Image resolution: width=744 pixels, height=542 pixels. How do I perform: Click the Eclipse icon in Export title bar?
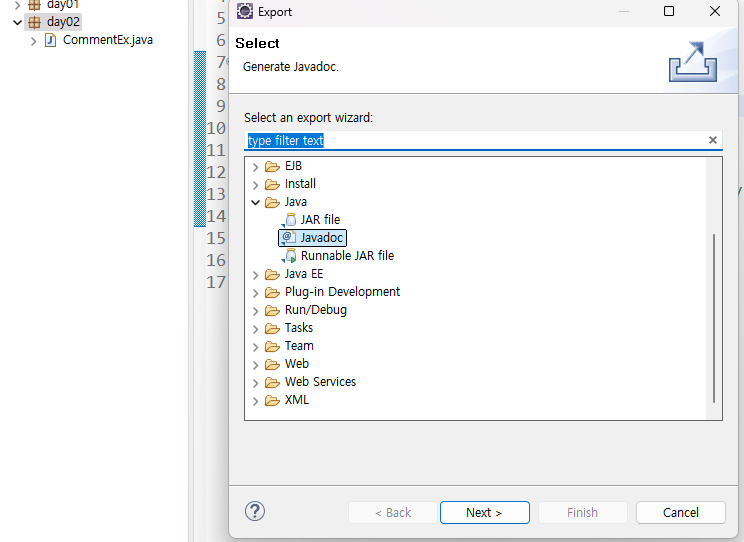pos(245,11)
